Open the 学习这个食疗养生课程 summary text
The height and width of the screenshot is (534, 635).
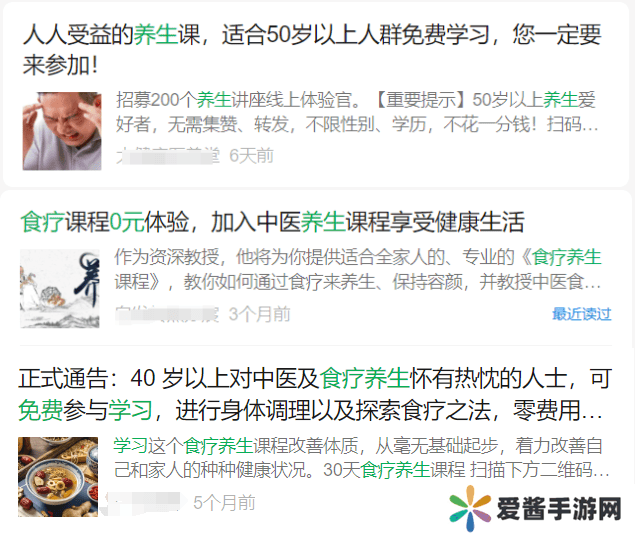[362, 458]
